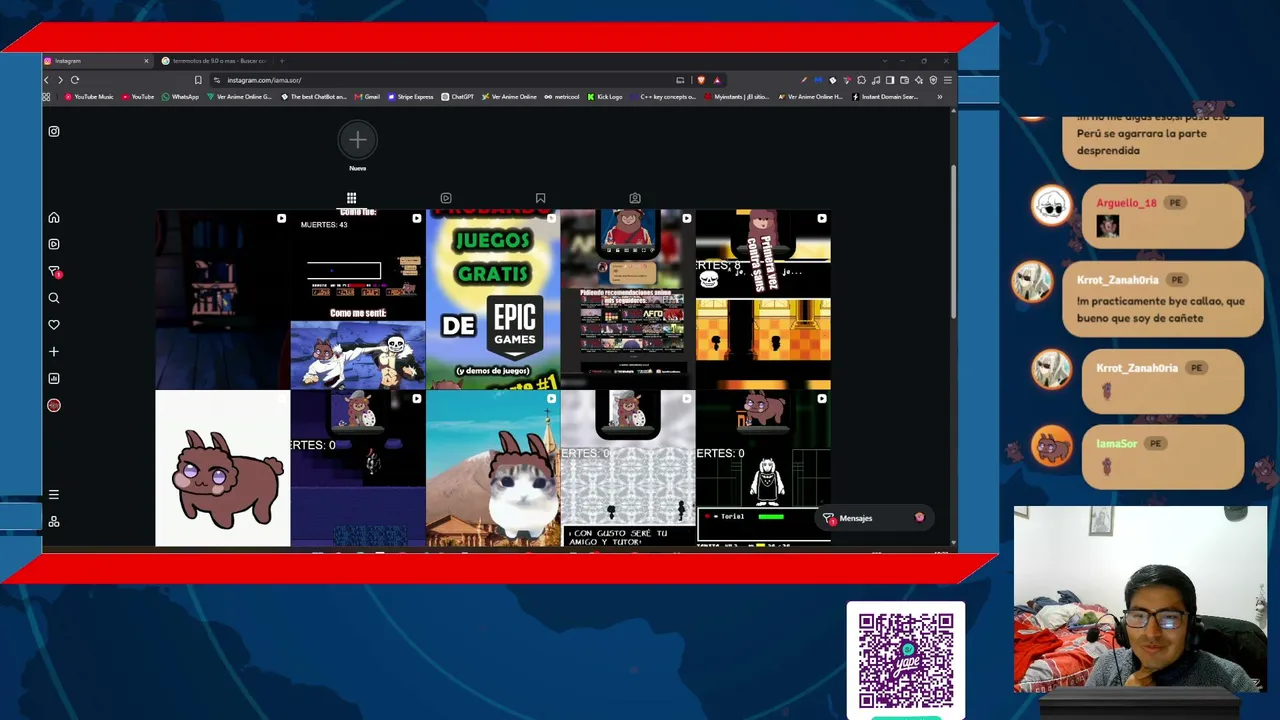Image resolution: width=1280 pixels, height=720 pixels.
Task: Reload the Instagram page
Action: click(x=75, y=80)
